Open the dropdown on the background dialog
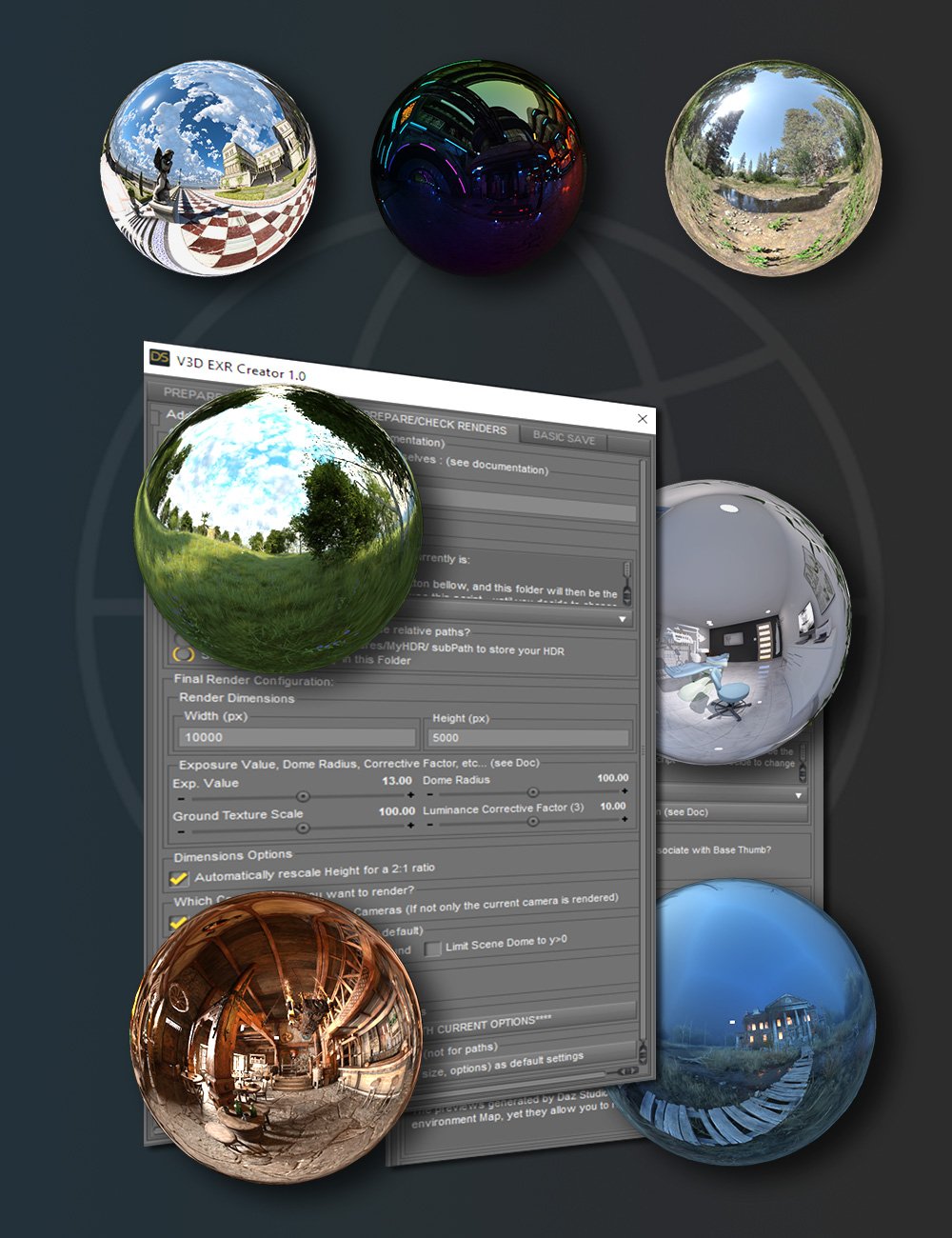Viewport: 952px width, 1238px height. tap(798, 795)
